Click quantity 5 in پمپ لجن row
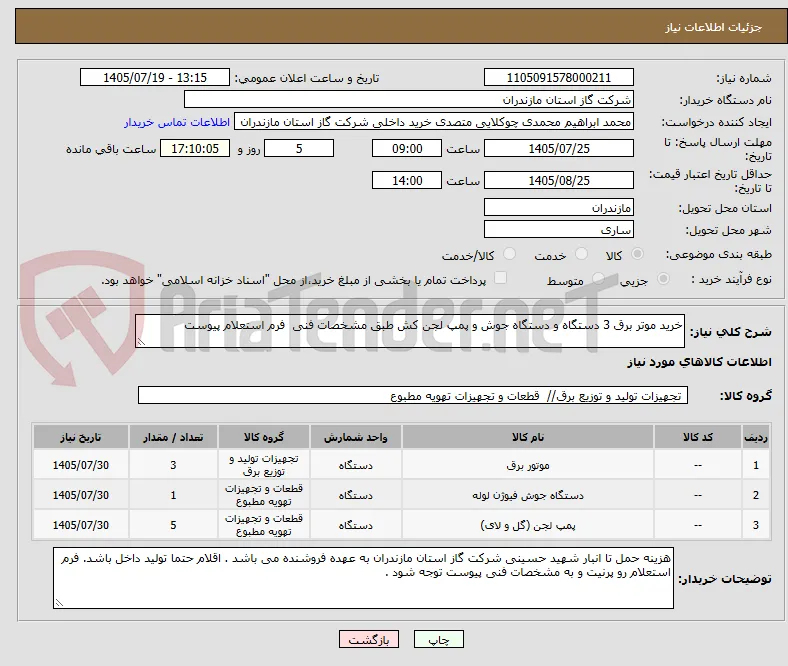788x666 pixels. [x=173, y=525]
